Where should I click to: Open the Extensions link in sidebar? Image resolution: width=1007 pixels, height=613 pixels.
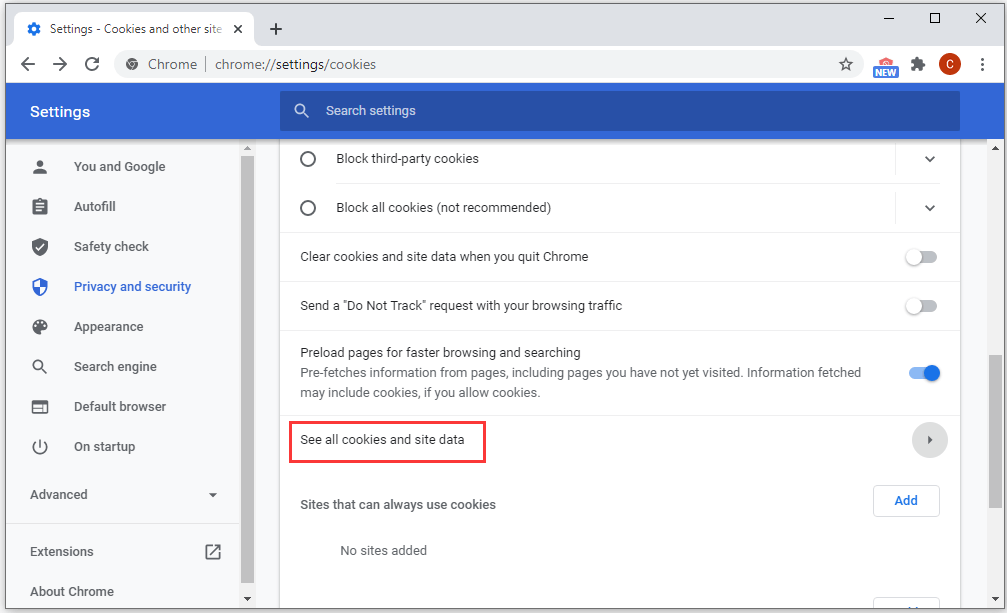point(62,551)
